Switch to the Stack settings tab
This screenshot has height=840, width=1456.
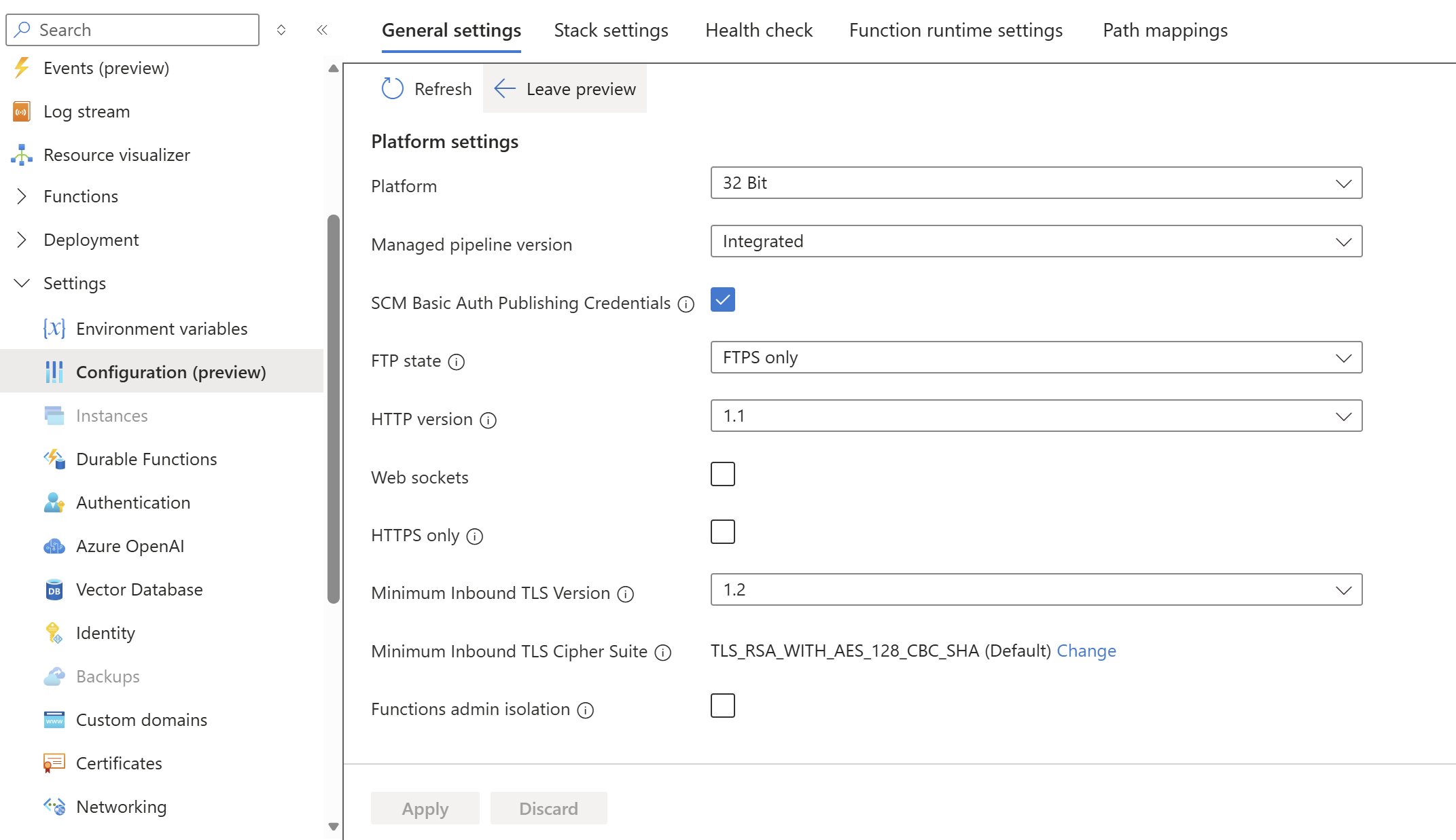click(611, 31)
